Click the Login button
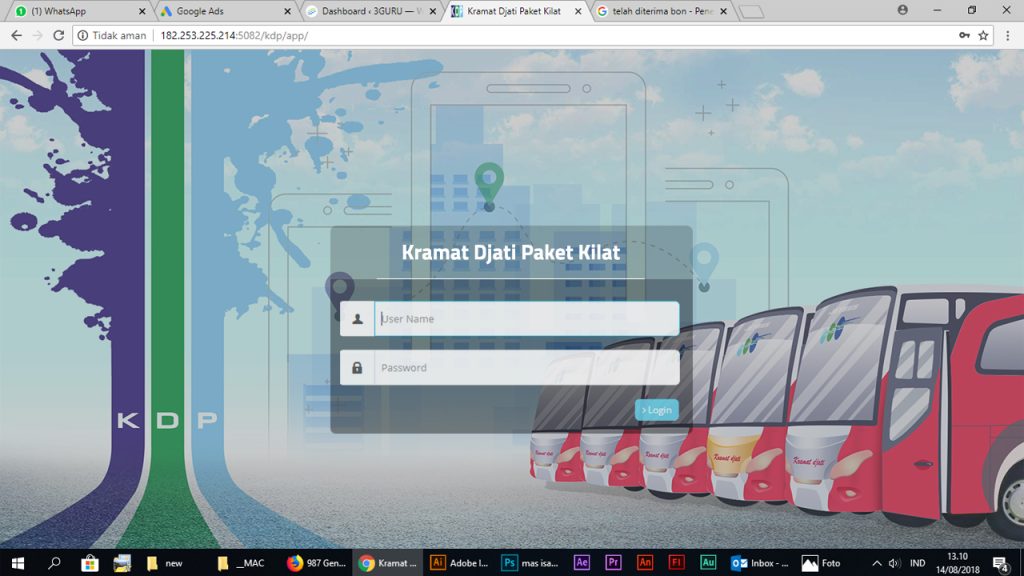1024x576 pixels. (x=656, y=410)
